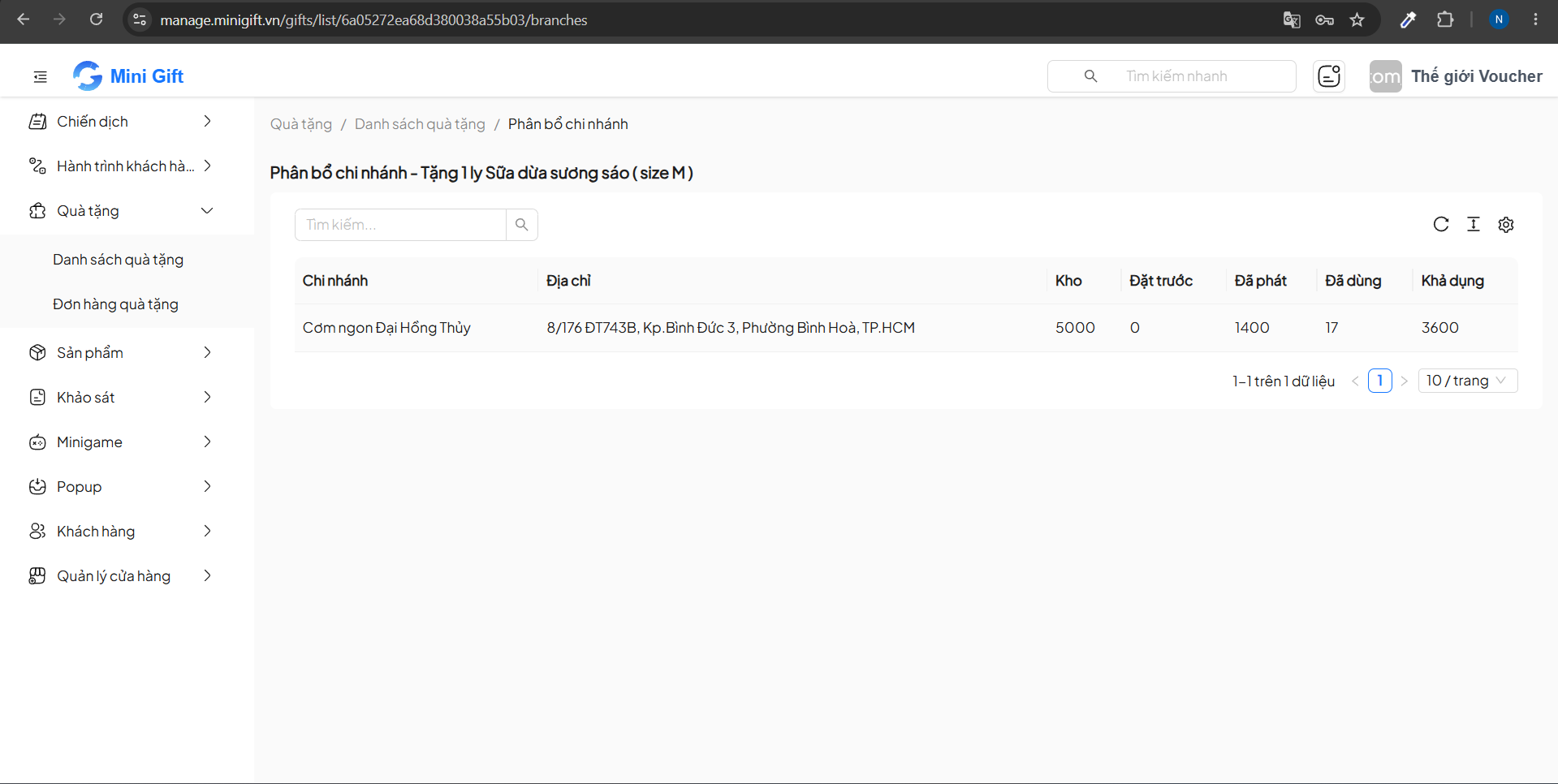Expand the Sản phẩm menu chevron
Viewport: 1558px width, 784px height.
tap(207, 353)
